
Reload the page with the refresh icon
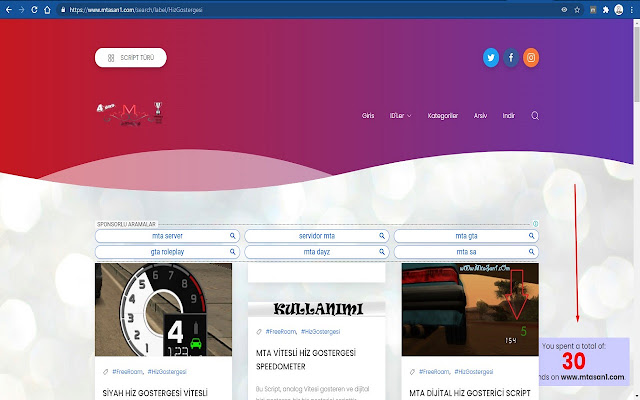34,10
